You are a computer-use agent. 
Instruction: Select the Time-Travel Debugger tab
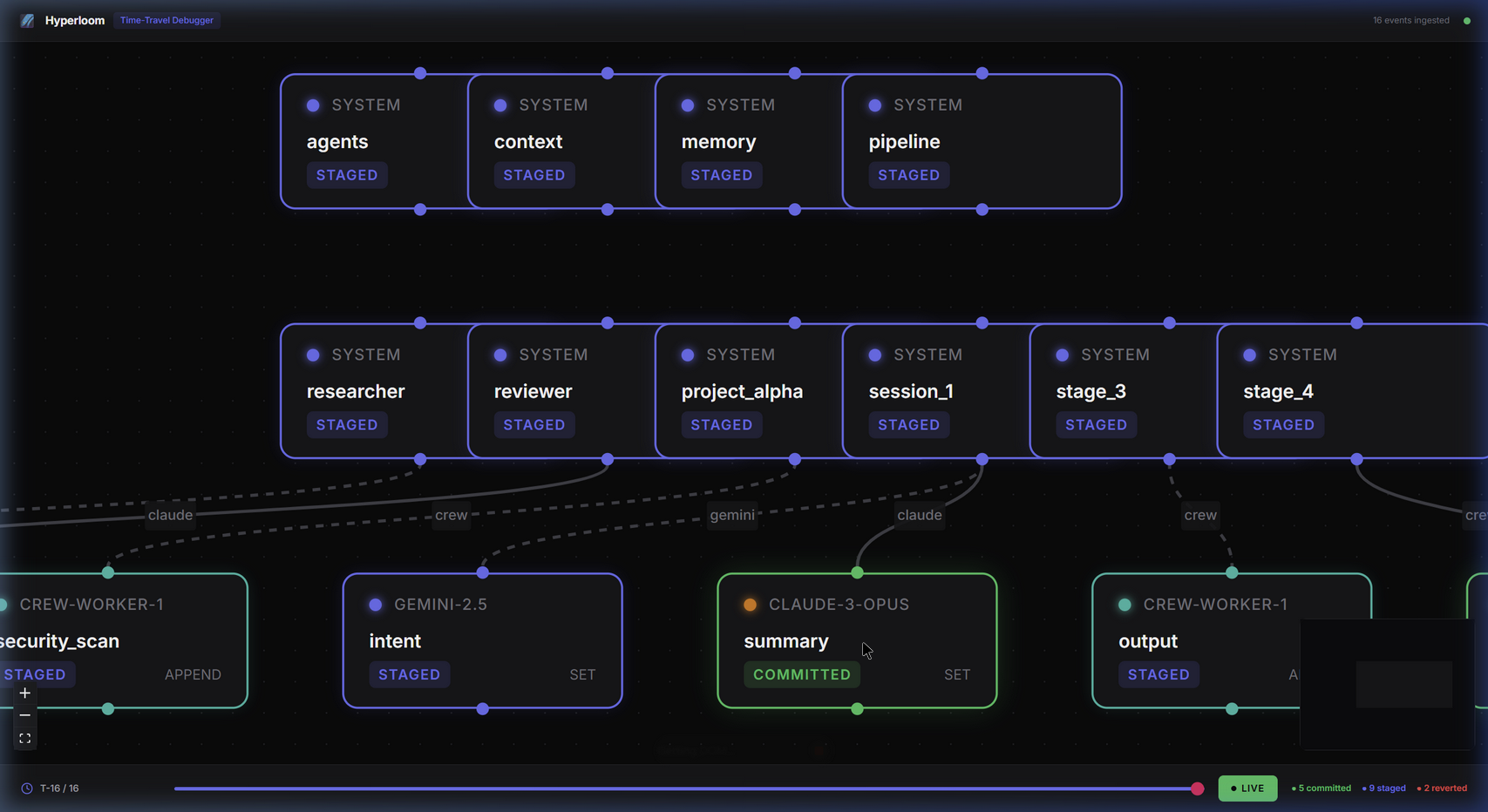coord(166,19)
